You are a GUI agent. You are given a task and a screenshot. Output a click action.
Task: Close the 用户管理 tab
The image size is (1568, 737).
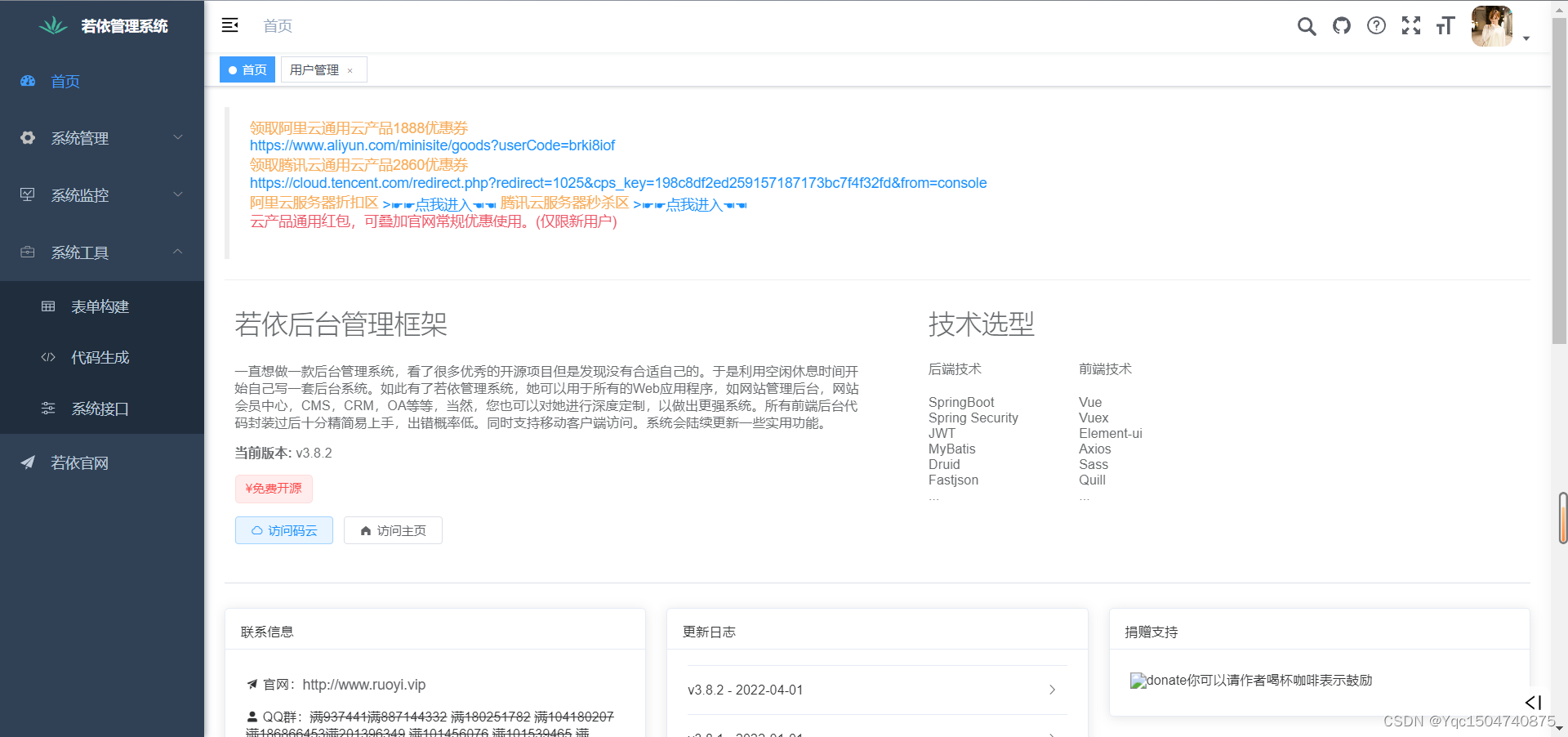pyautogui.click(x=350, y=70)
